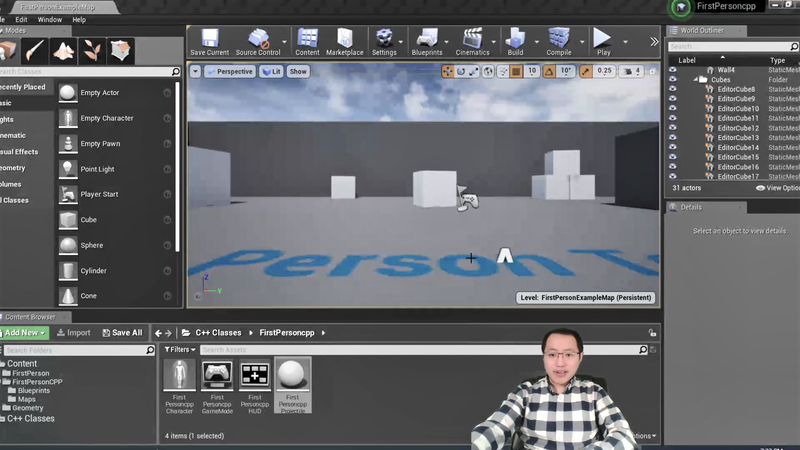Toggle visibility of EditorCube10
800x450 pixels.
coord(672,109)
